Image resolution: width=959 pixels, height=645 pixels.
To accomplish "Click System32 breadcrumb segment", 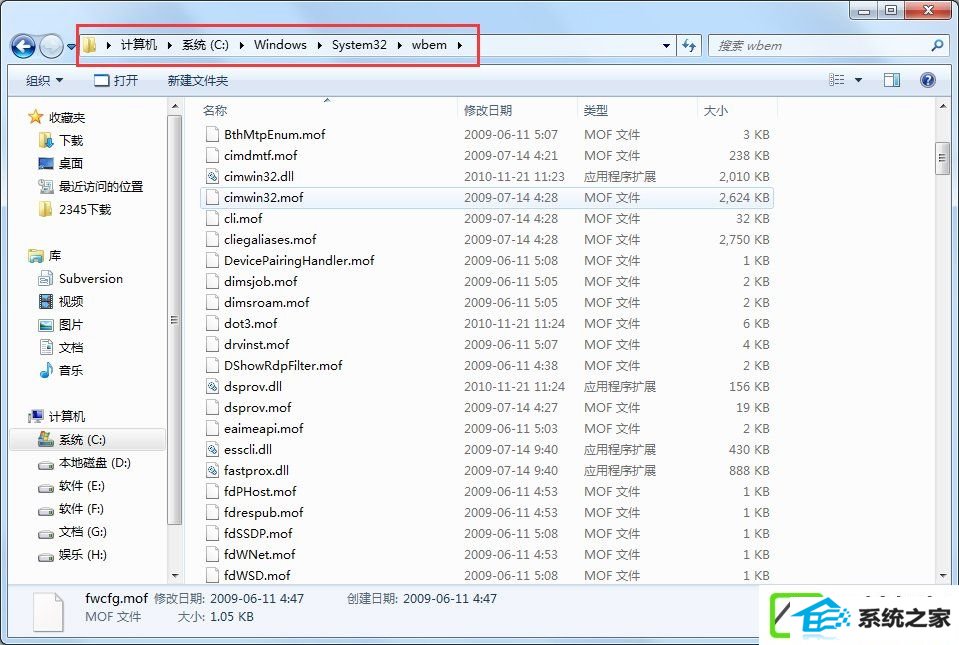I will click(x=359, y=45).
